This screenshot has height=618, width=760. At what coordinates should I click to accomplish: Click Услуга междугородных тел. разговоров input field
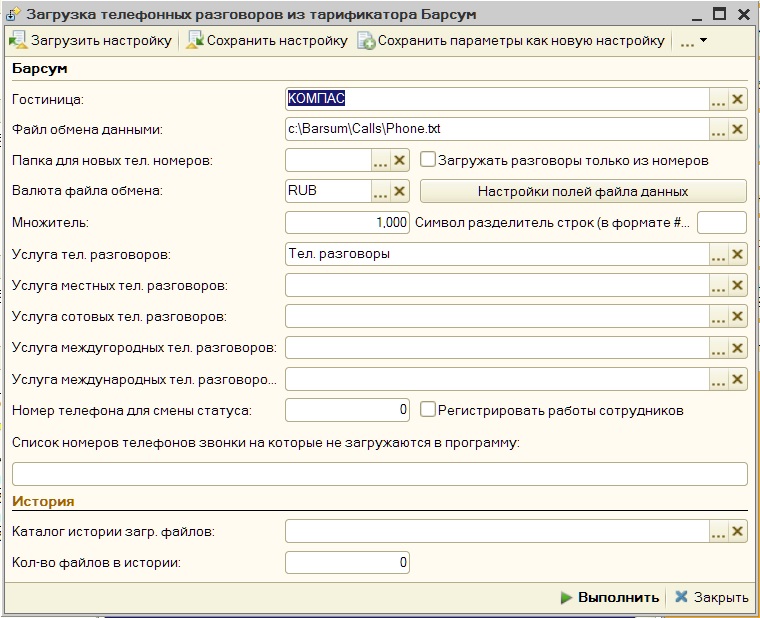497,348
